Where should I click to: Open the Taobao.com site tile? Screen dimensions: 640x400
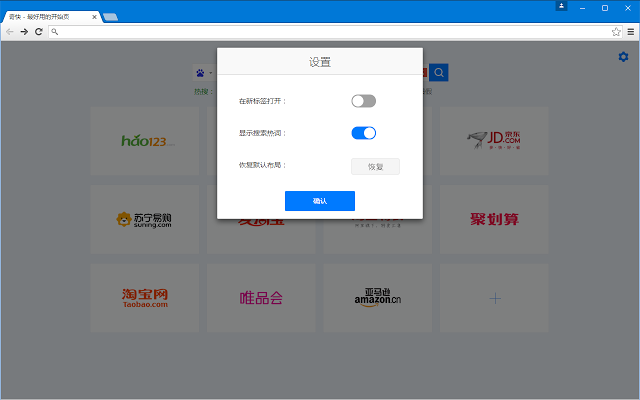(144, 297)
